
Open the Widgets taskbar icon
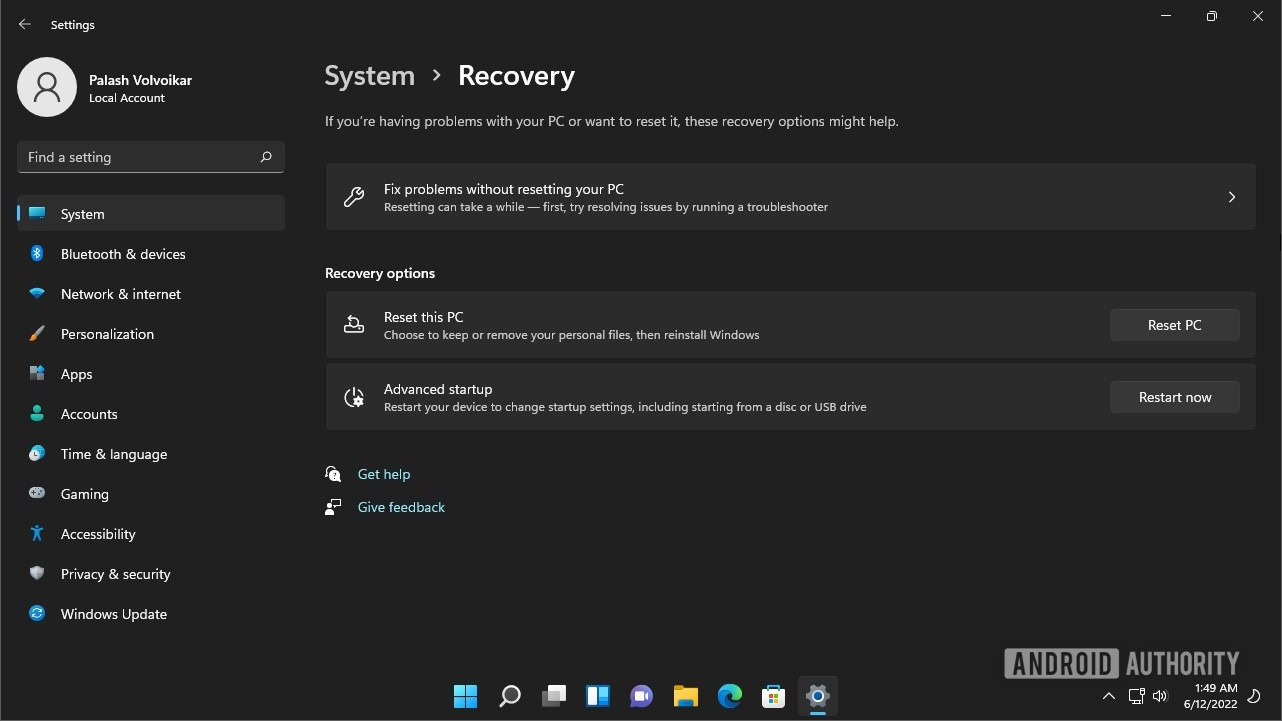(597, 696)
